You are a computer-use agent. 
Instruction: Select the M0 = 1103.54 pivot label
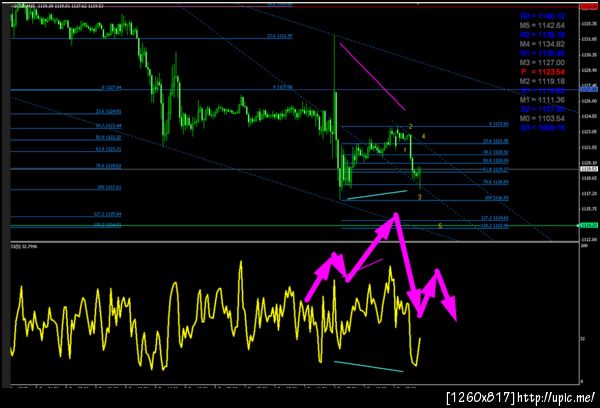click(x=542, y=118)
